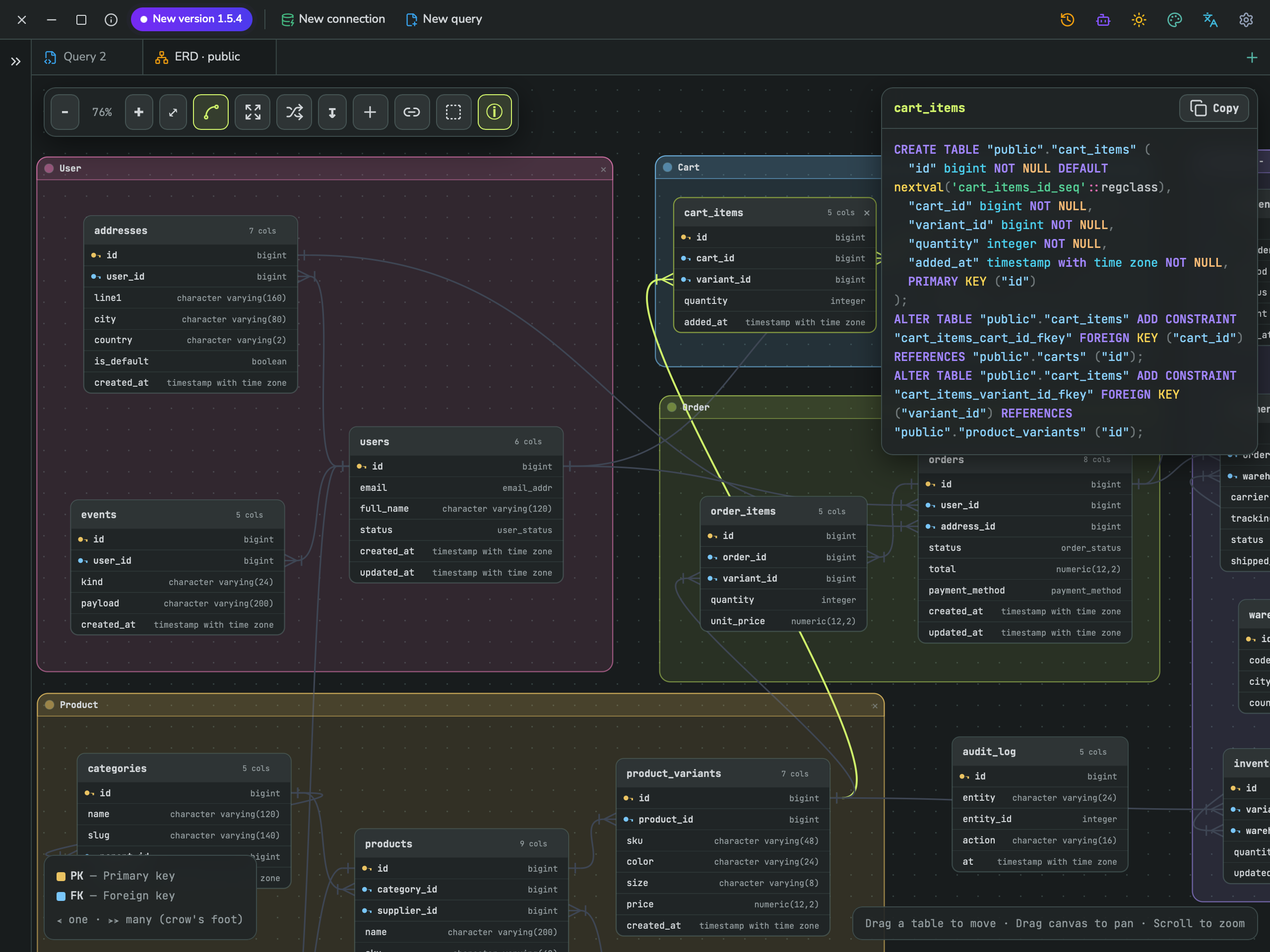The image size is (1270, 952).
Task: Open the AI assistant robot icon
Action: (x=1103, y=19)
